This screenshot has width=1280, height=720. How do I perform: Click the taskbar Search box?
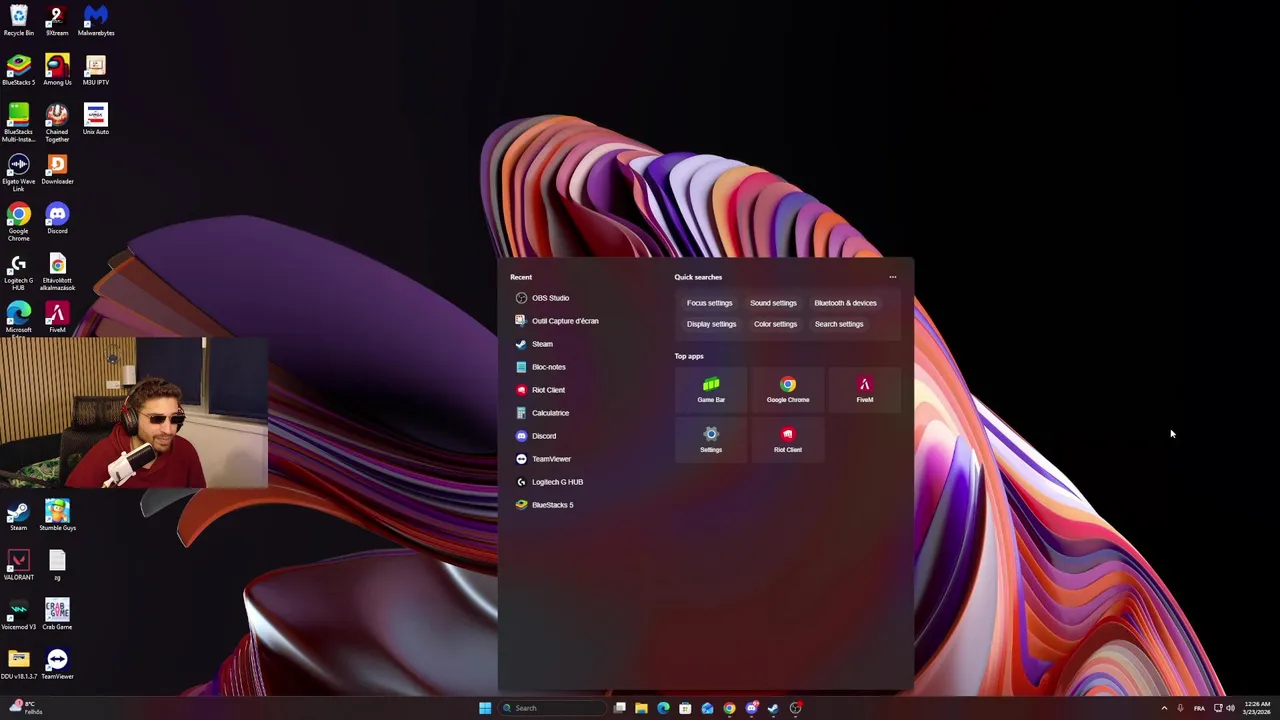click(x=554, y=708)
